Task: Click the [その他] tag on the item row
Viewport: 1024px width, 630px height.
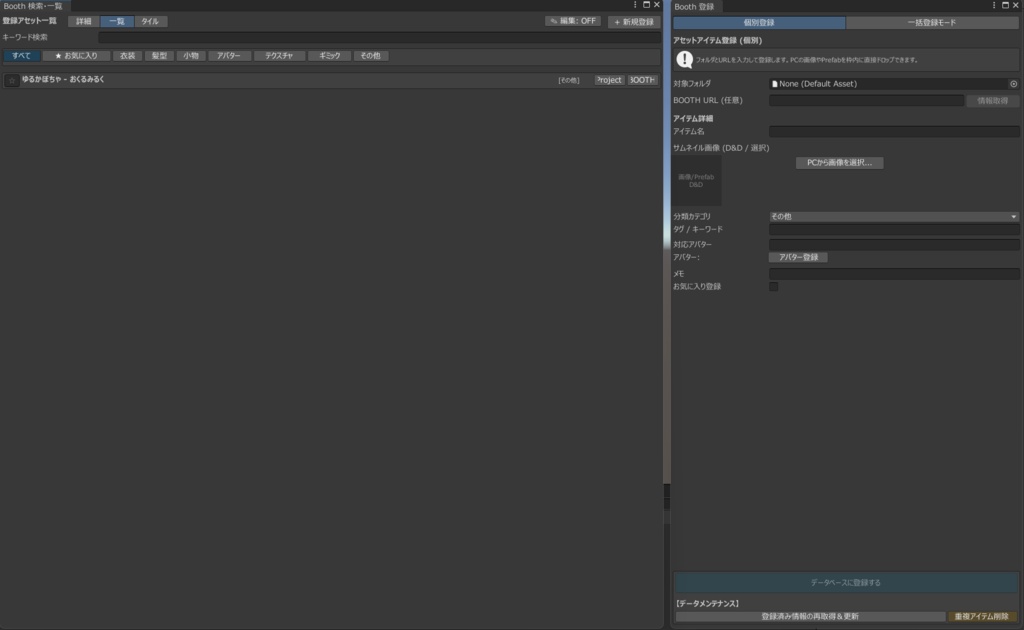Action: coord(568,80)
